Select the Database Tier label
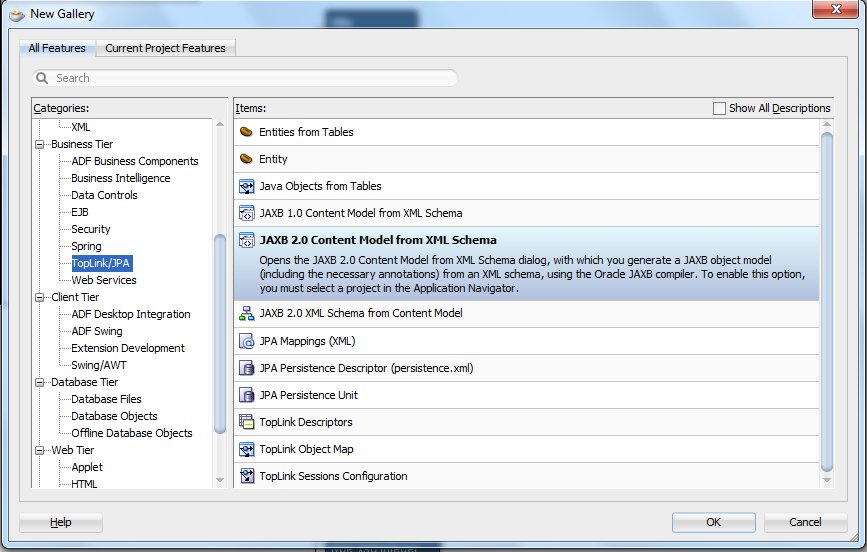Image resolution: width=867 pixels, height=552 pixels. coord(85,382)
